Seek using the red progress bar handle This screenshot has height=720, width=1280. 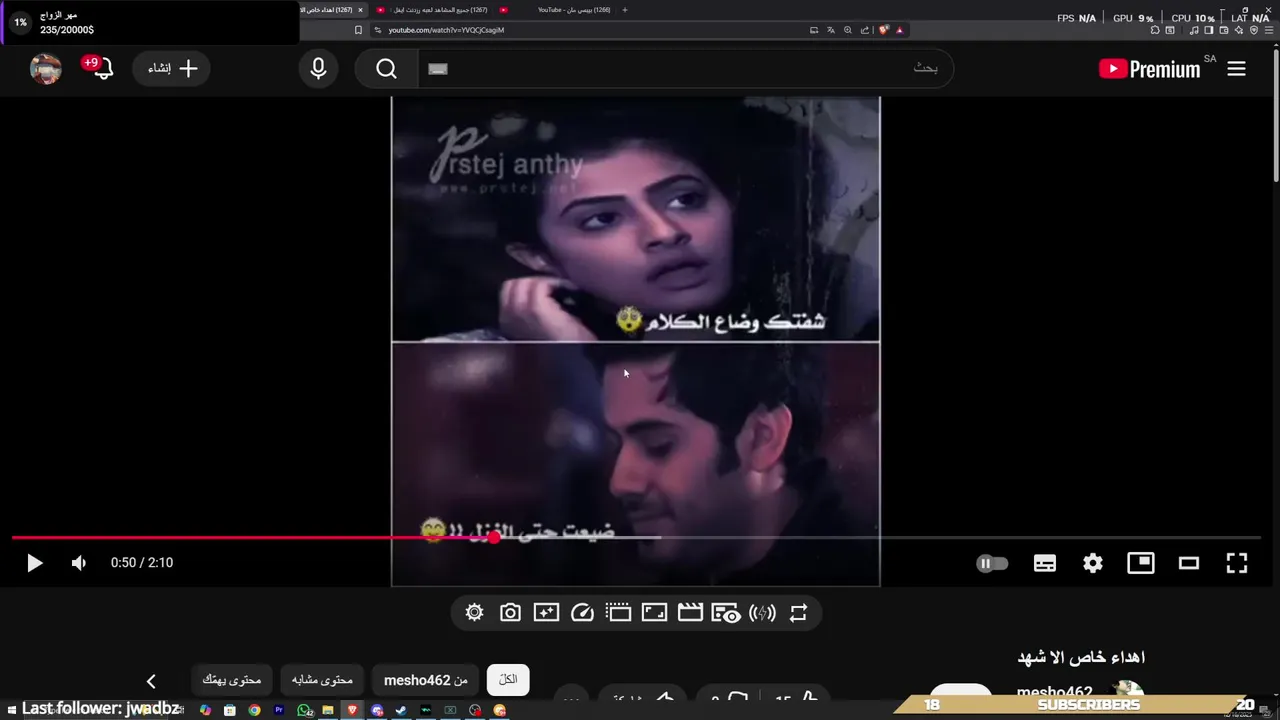pos(494,538)
